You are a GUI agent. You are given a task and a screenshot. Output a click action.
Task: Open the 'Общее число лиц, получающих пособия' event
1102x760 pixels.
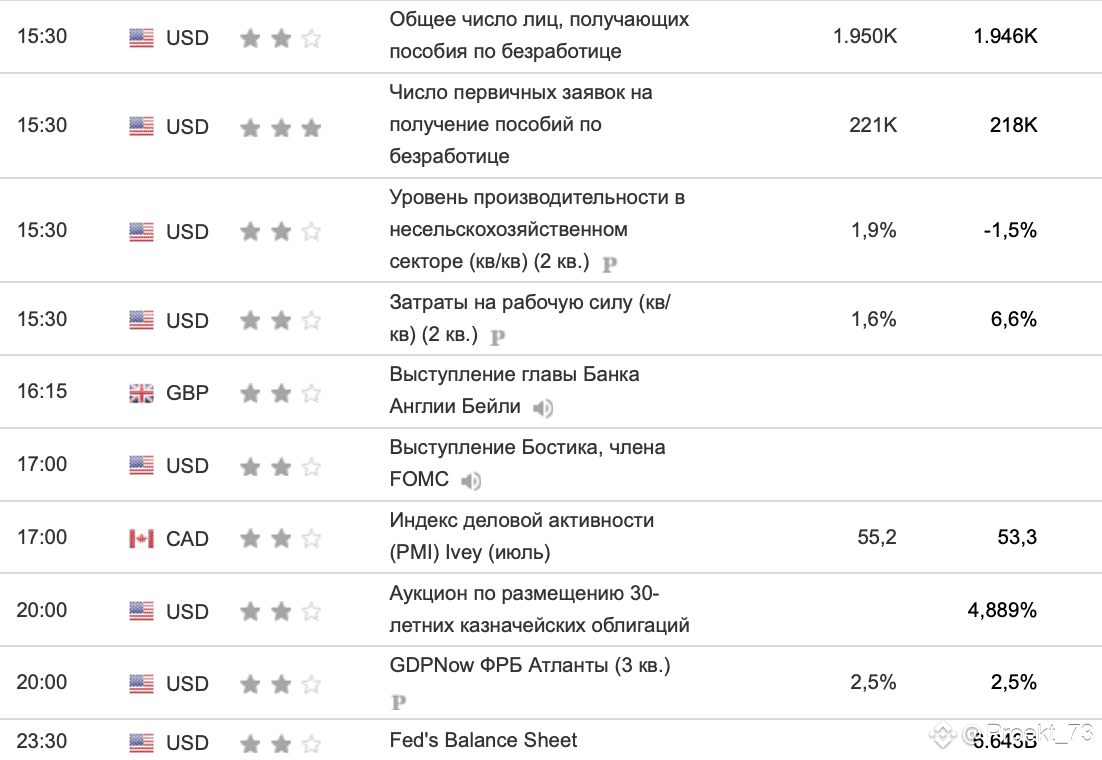539,35
